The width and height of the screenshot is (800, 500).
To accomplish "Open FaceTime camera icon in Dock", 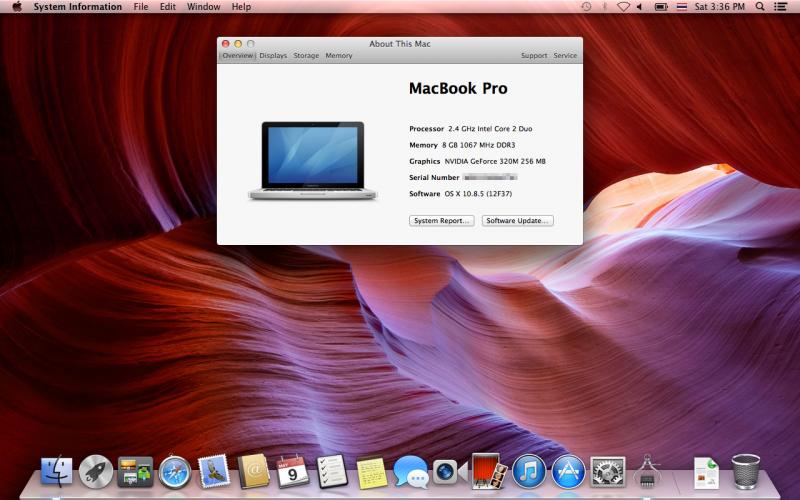I will (450, 472).
